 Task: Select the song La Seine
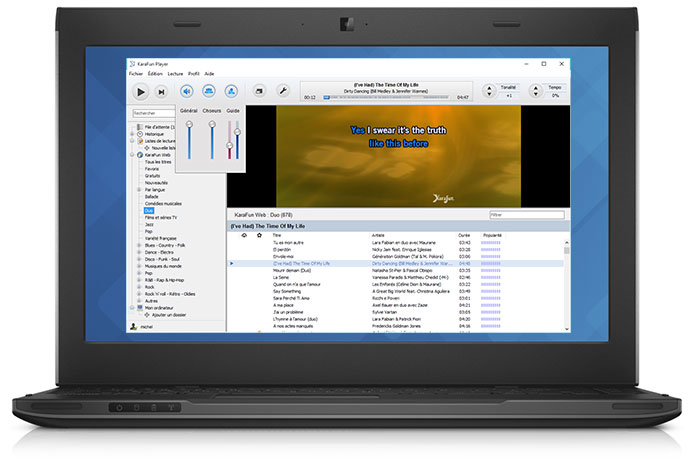[281, 277]
